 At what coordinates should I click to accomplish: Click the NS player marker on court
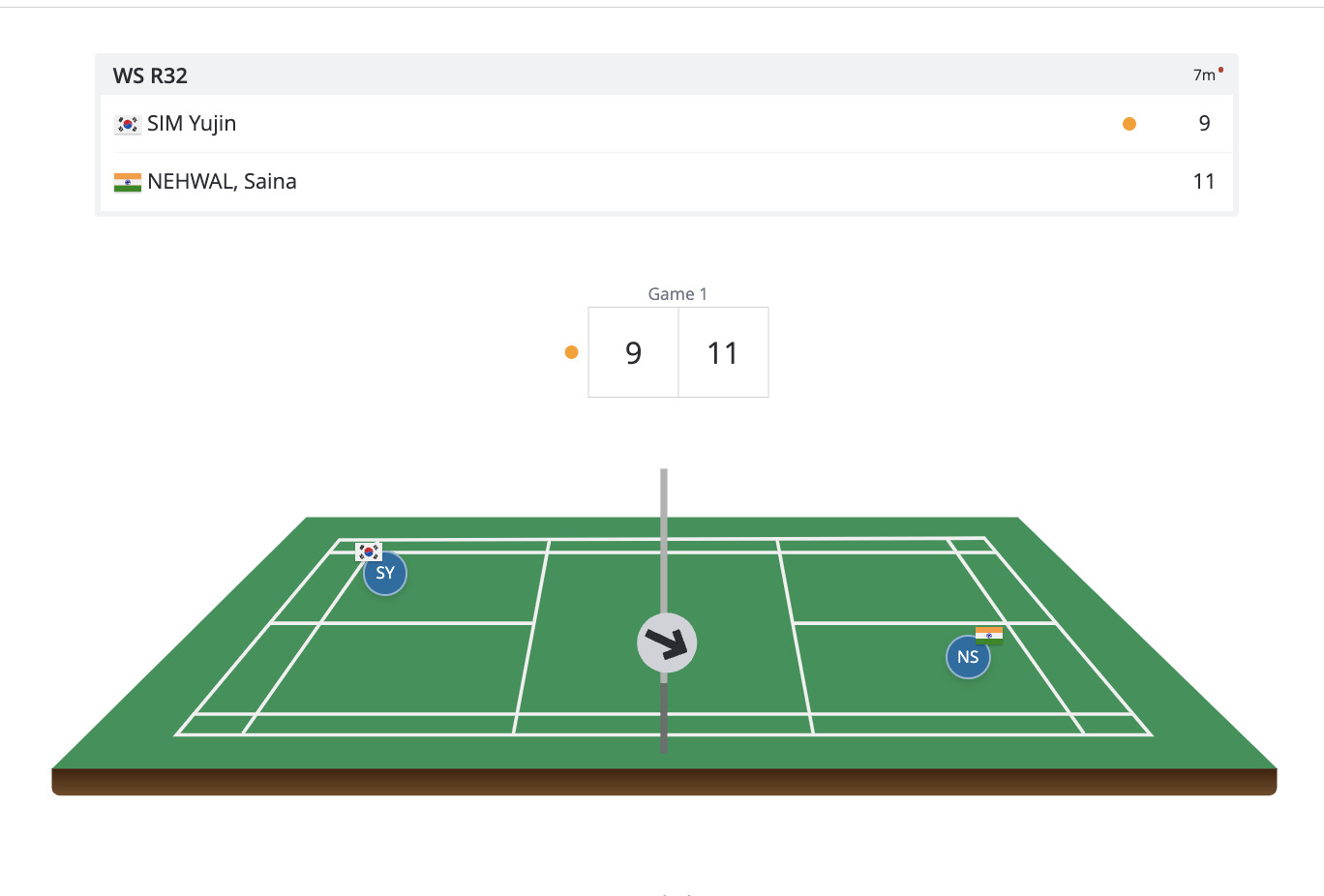968,658
